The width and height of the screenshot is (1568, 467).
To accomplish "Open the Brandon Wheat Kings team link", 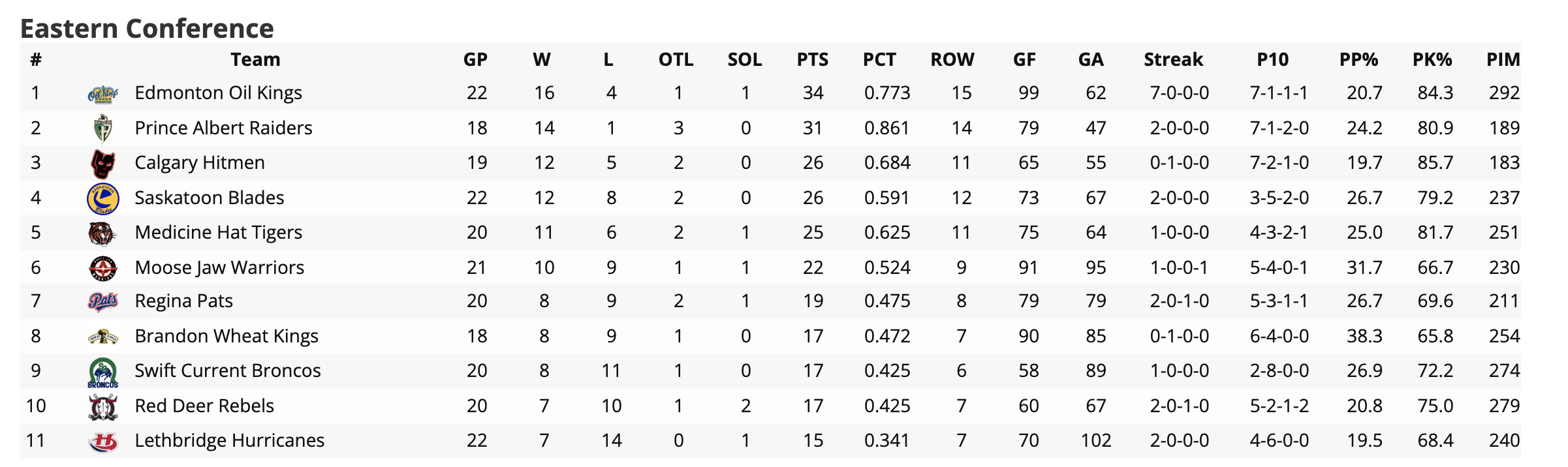I will 226,337.
